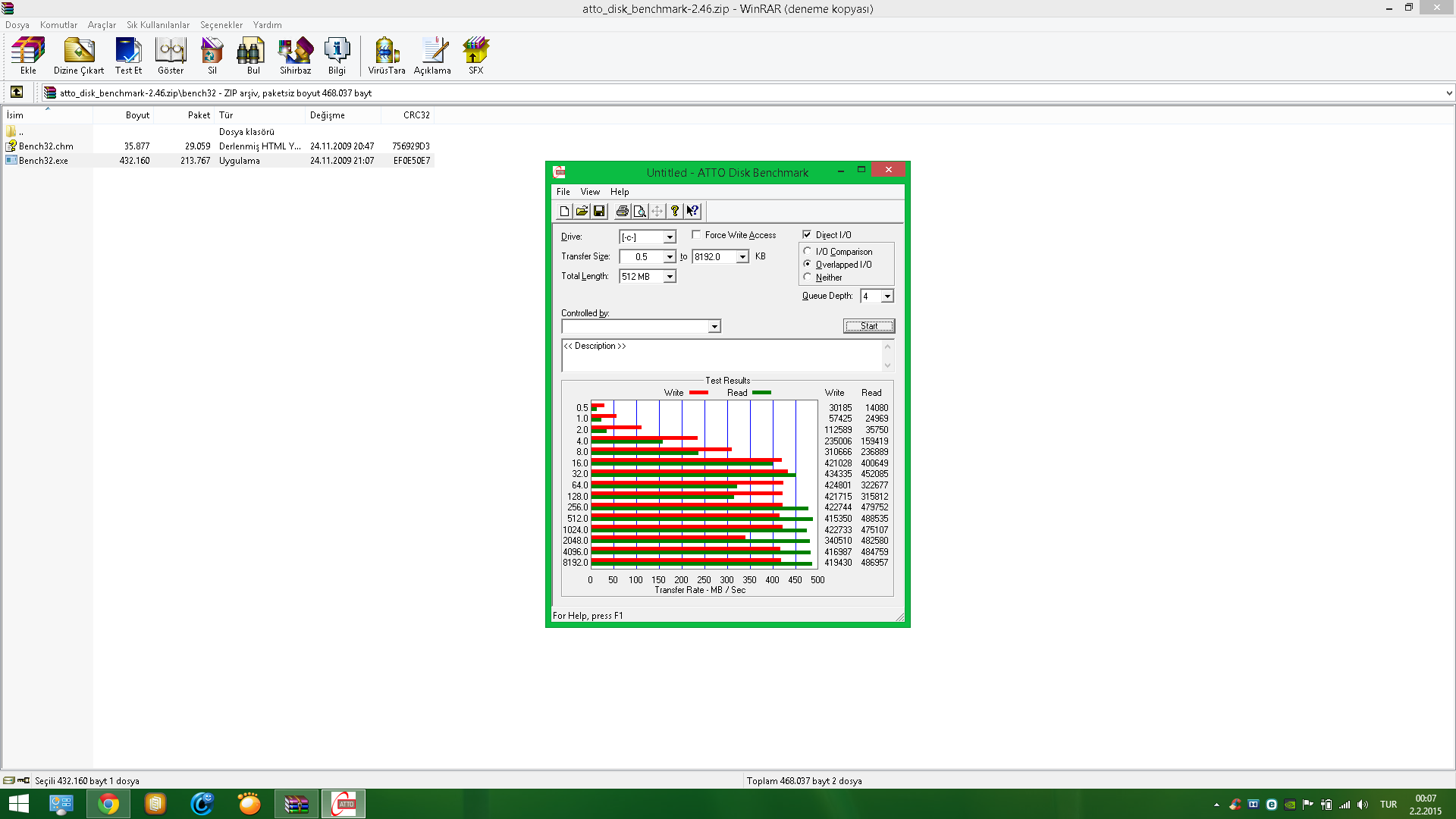The width and height of the screenshot is (1456, 819).
Task: Click the yellow question mark About icon
Action: [x=675, y=212]
